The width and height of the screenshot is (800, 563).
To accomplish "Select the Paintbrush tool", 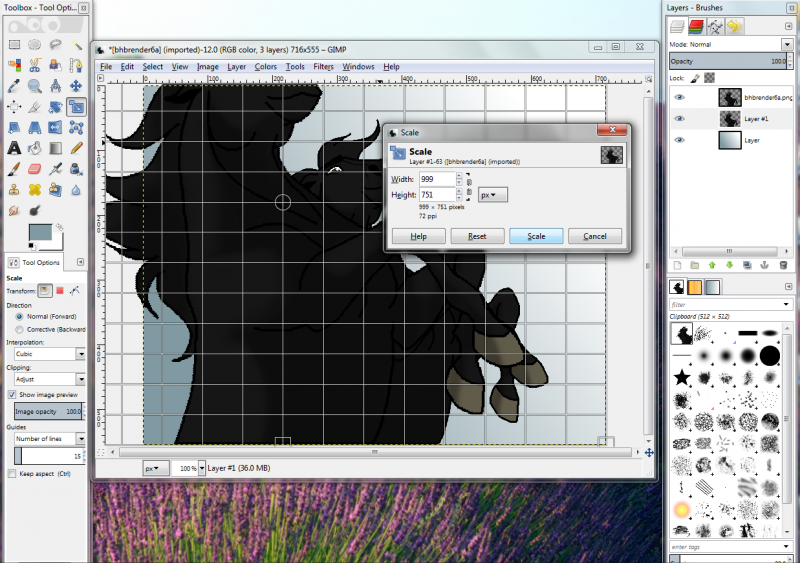I will pyautogui.click(x=14, y=169).
